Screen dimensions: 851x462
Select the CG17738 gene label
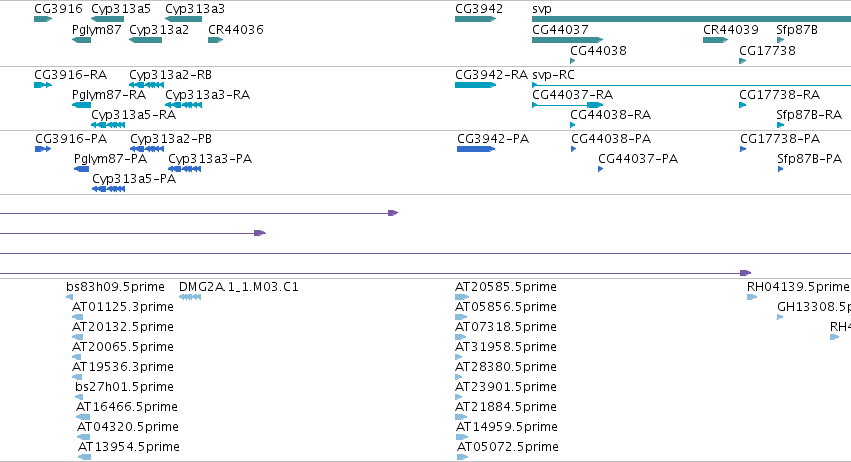[767, 50]
